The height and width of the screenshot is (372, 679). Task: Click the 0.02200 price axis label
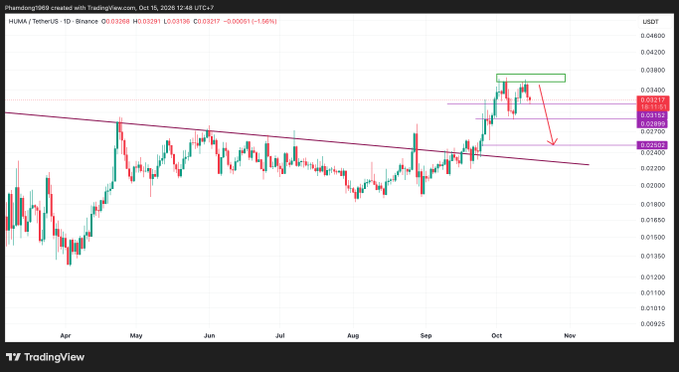click(x=653, y=168)
